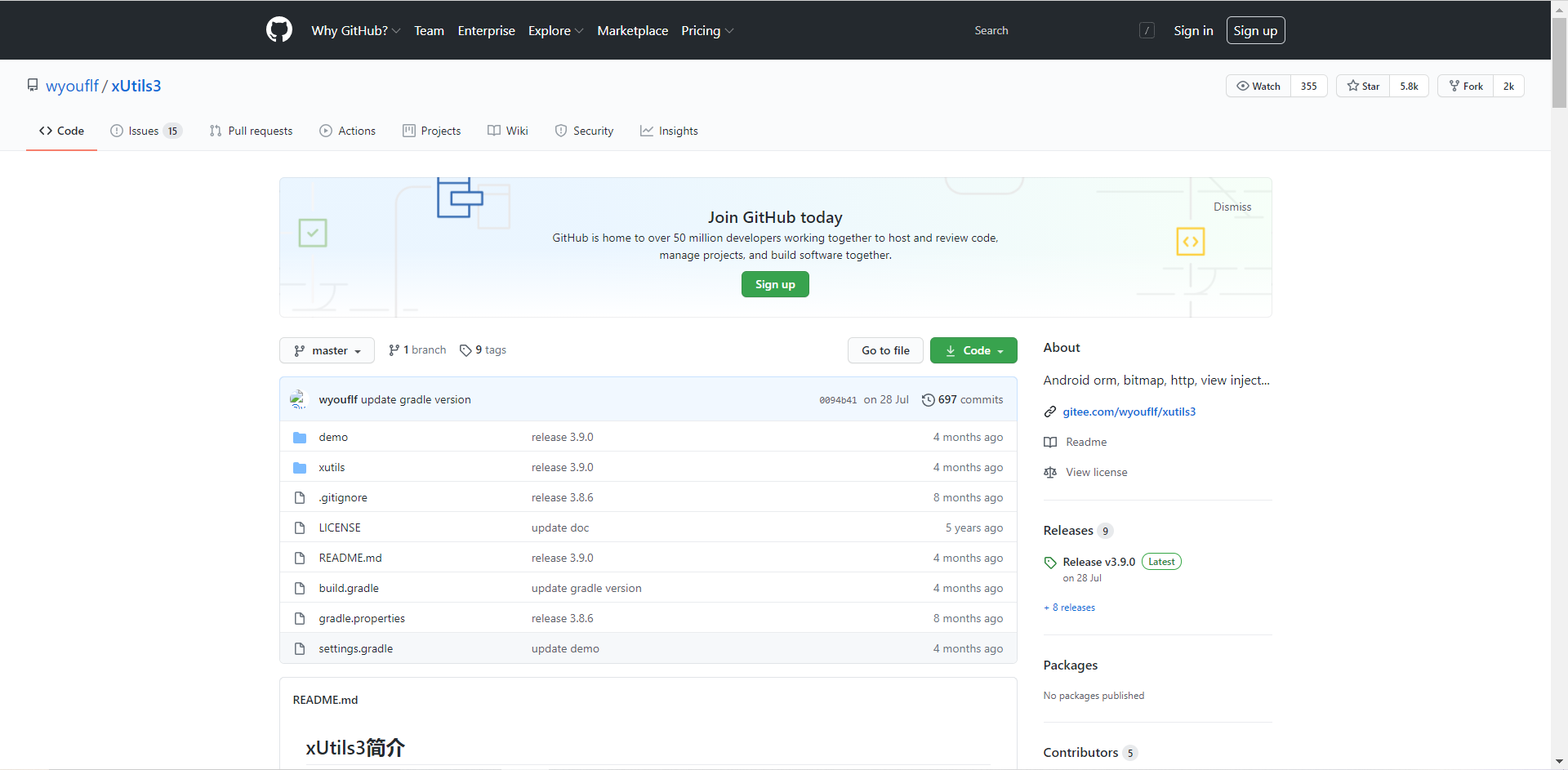Click the scrollbar down arrow
This screenshot has height=770, width=1568.
[x=1559, y=762]
